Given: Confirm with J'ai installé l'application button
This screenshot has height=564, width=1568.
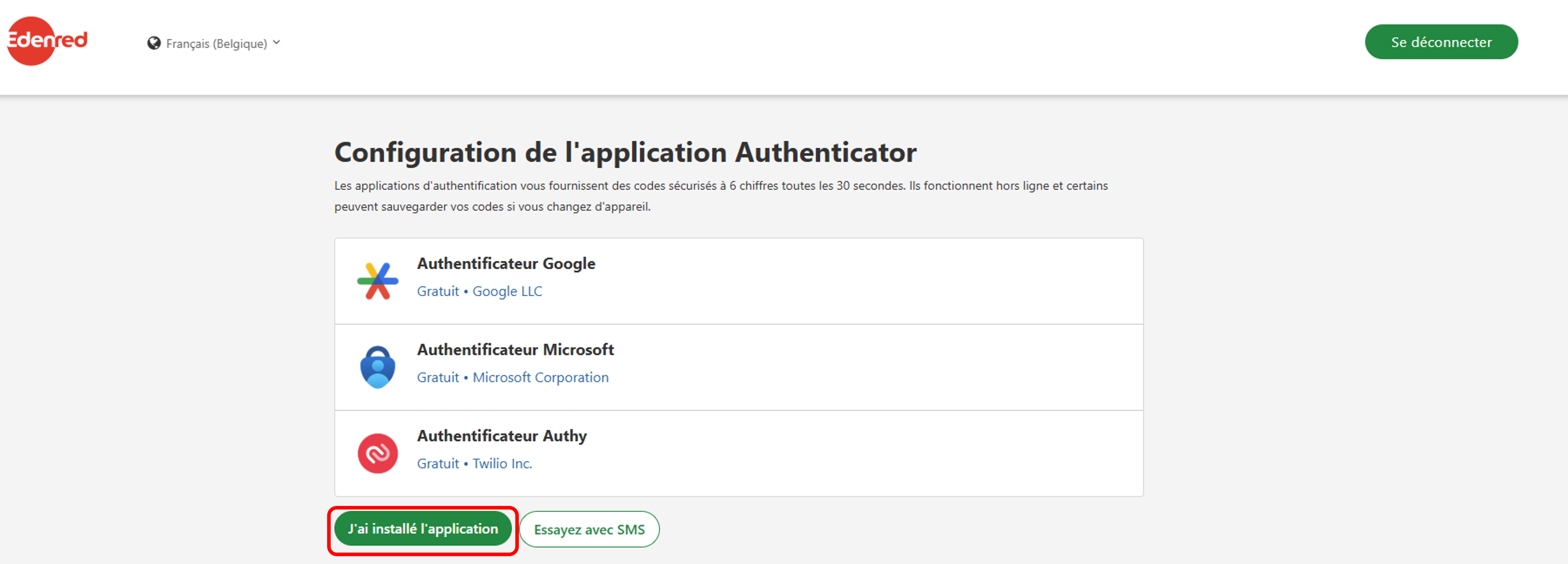Looking at the screenshot, I should click(x=423, y=529).
